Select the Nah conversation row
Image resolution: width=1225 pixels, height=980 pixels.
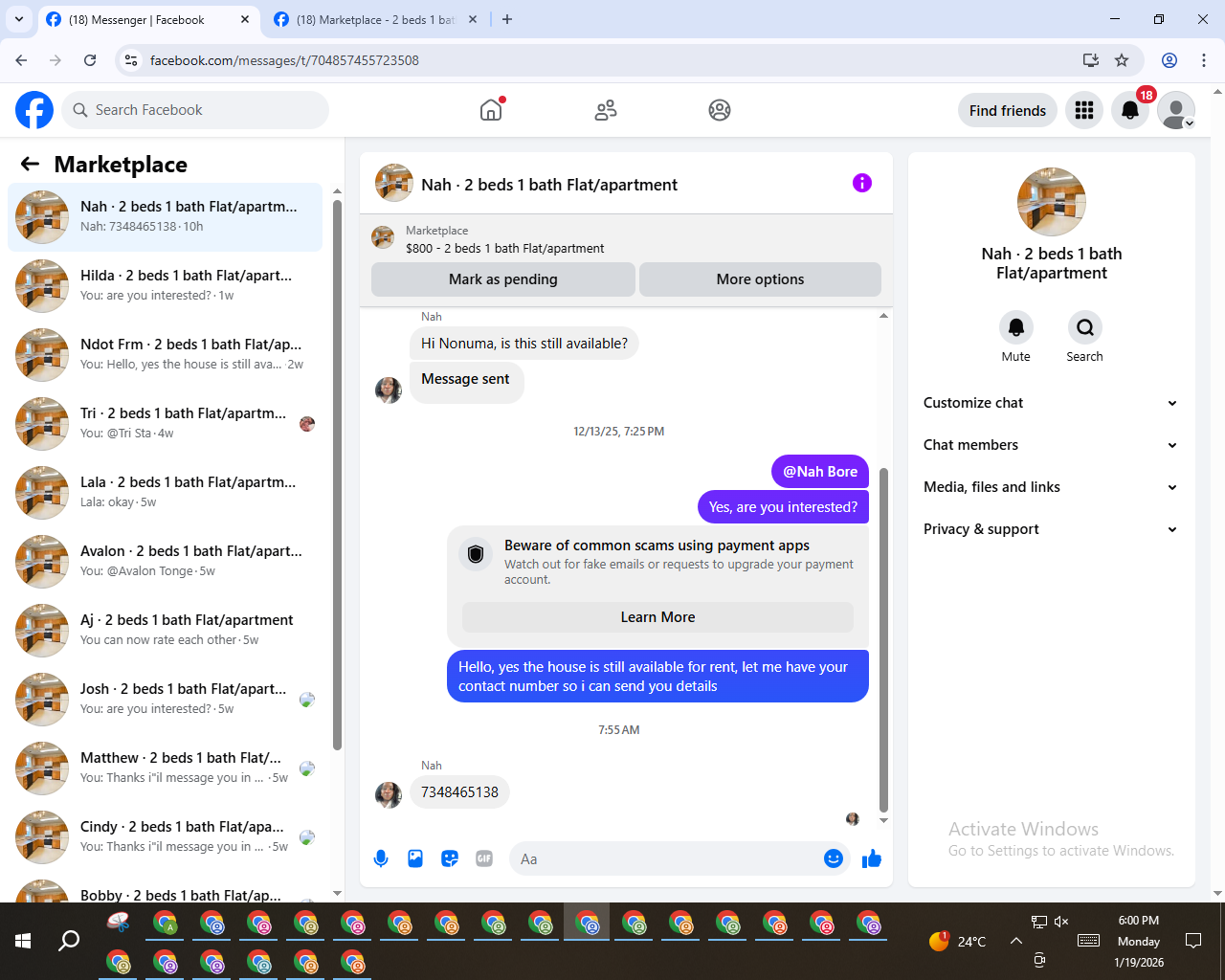[x=166, y=217]
